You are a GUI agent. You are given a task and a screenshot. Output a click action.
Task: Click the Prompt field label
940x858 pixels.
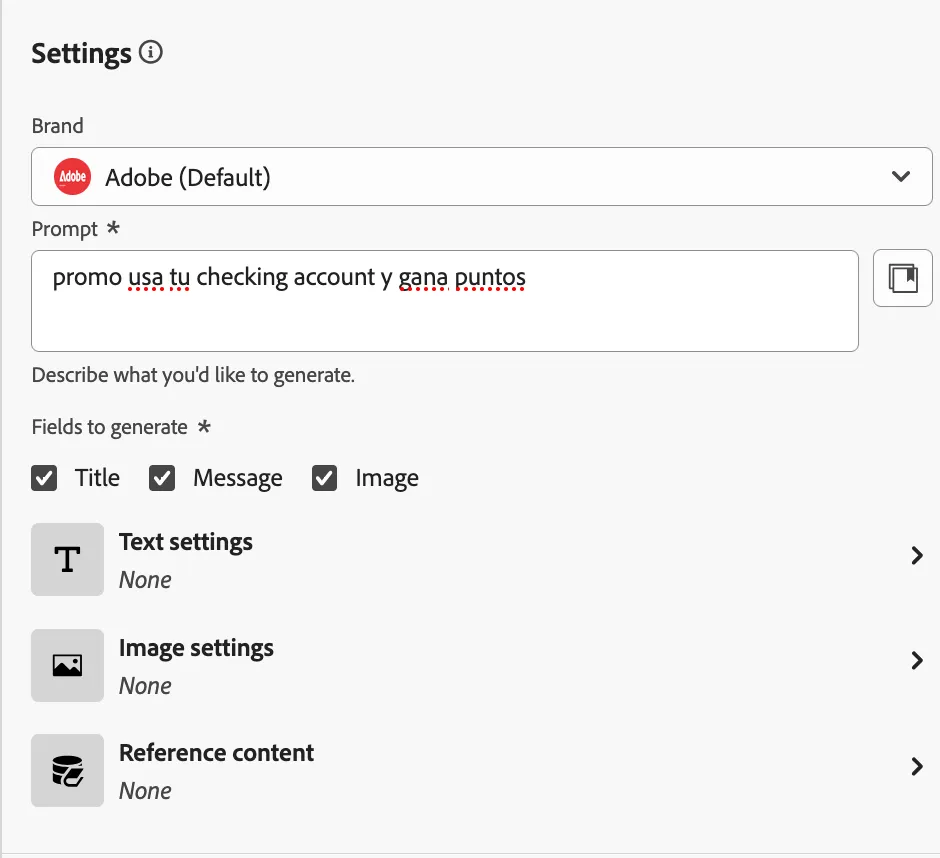pos(65,229)
